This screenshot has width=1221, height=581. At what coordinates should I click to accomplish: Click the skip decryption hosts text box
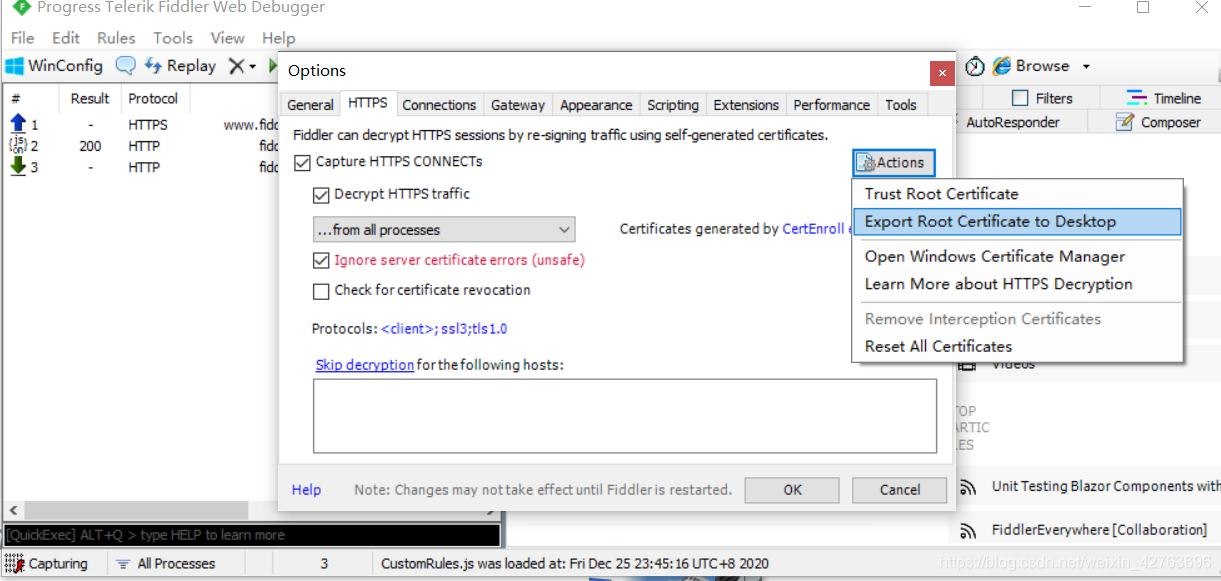click(x=625, y=416)
